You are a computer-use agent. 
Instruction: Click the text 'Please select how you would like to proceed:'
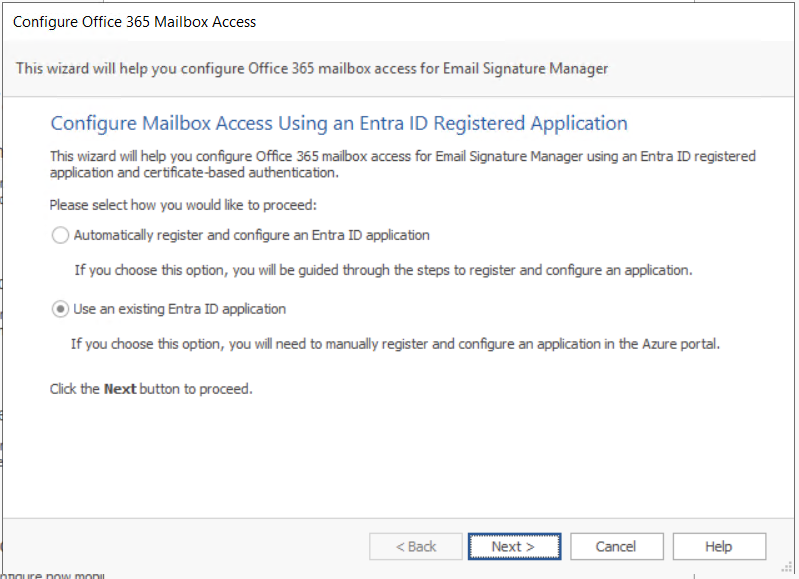click(183, 205)
